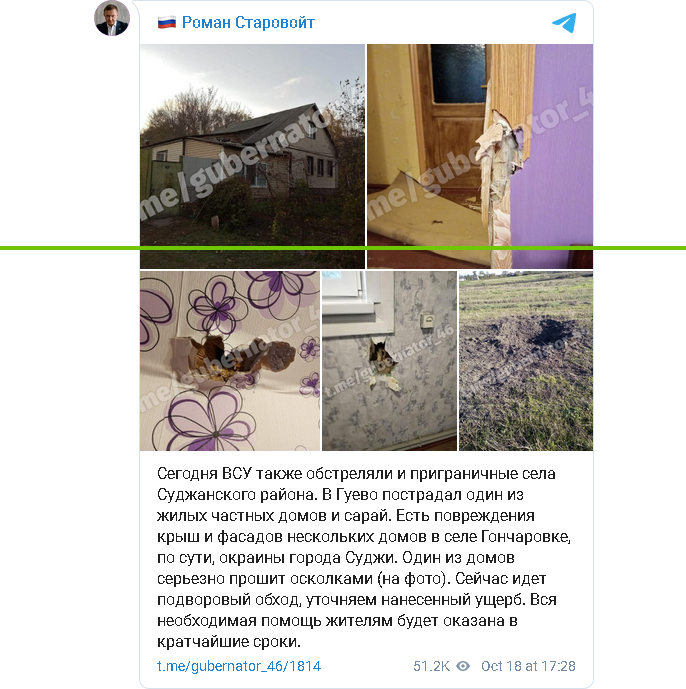Click the 51.2K view count
The image size is (686, 689).
(x=431, y=666)
